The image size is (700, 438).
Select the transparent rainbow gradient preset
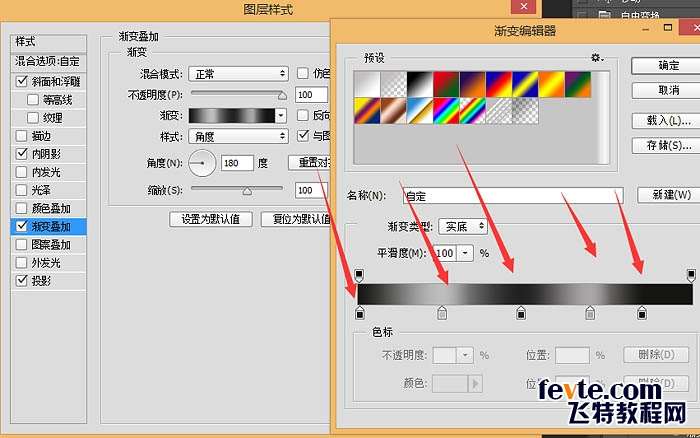pos(472,110)
